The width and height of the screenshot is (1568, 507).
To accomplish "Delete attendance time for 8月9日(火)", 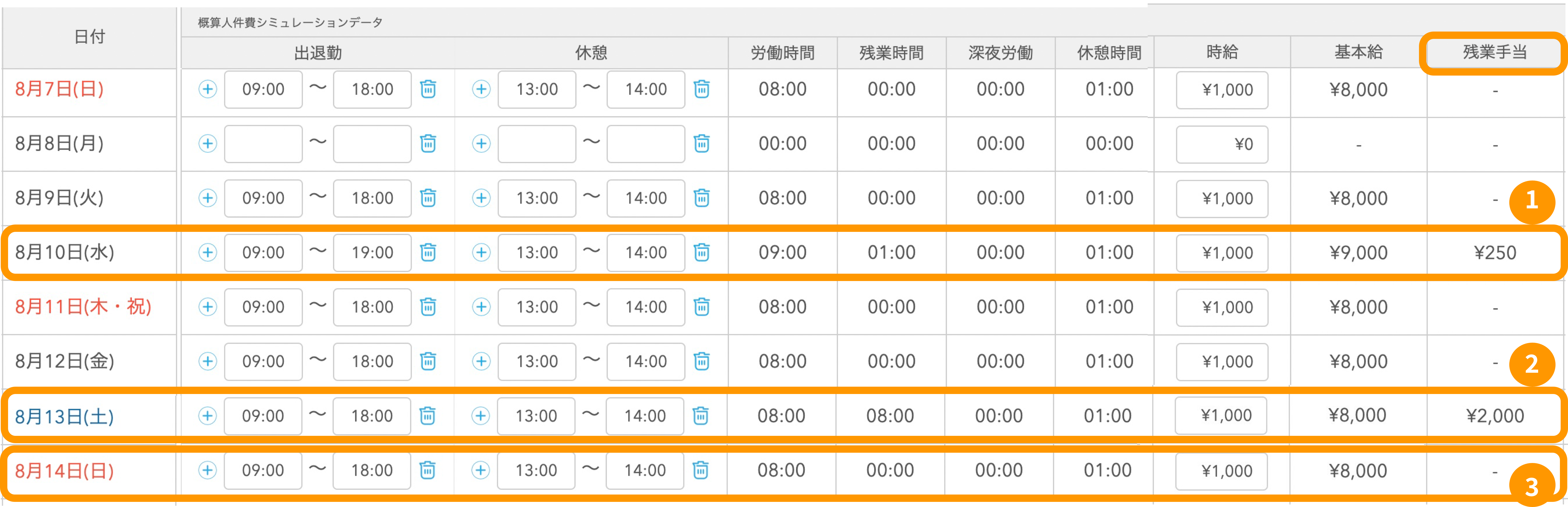I will [428, 198].
